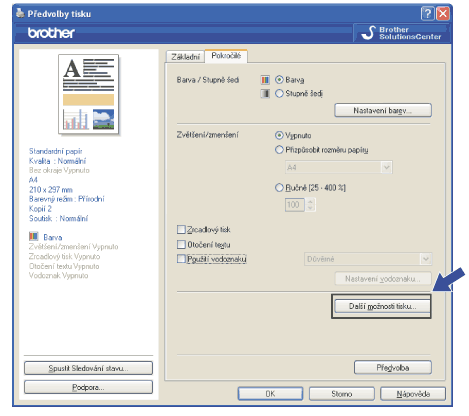Enable the Zrcadlový tisk checkbox
469x416 pixels.
[x=181, y=229]
